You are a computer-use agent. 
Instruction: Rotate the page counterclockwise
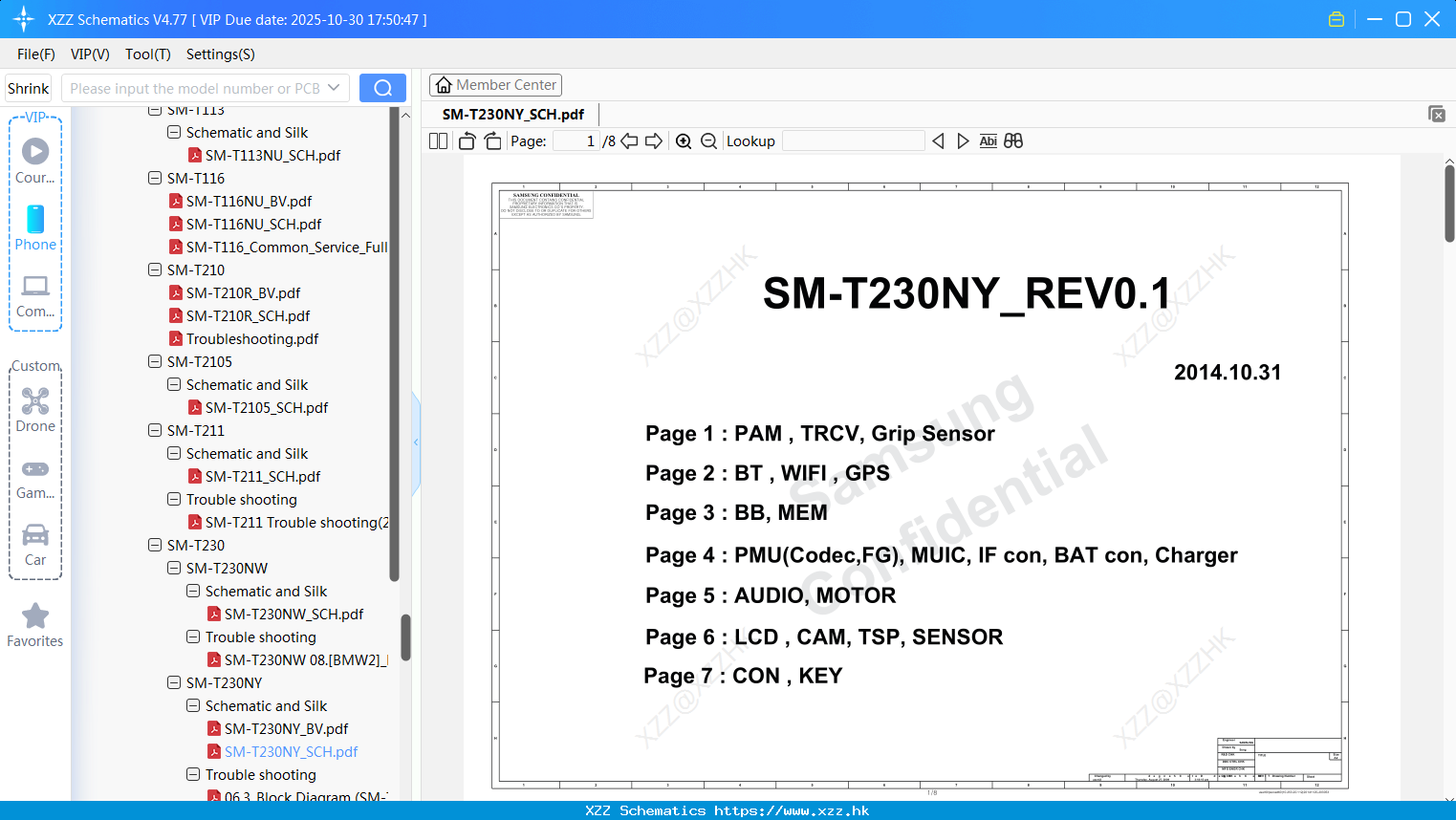pyautogui.click(x=467, y=141)
